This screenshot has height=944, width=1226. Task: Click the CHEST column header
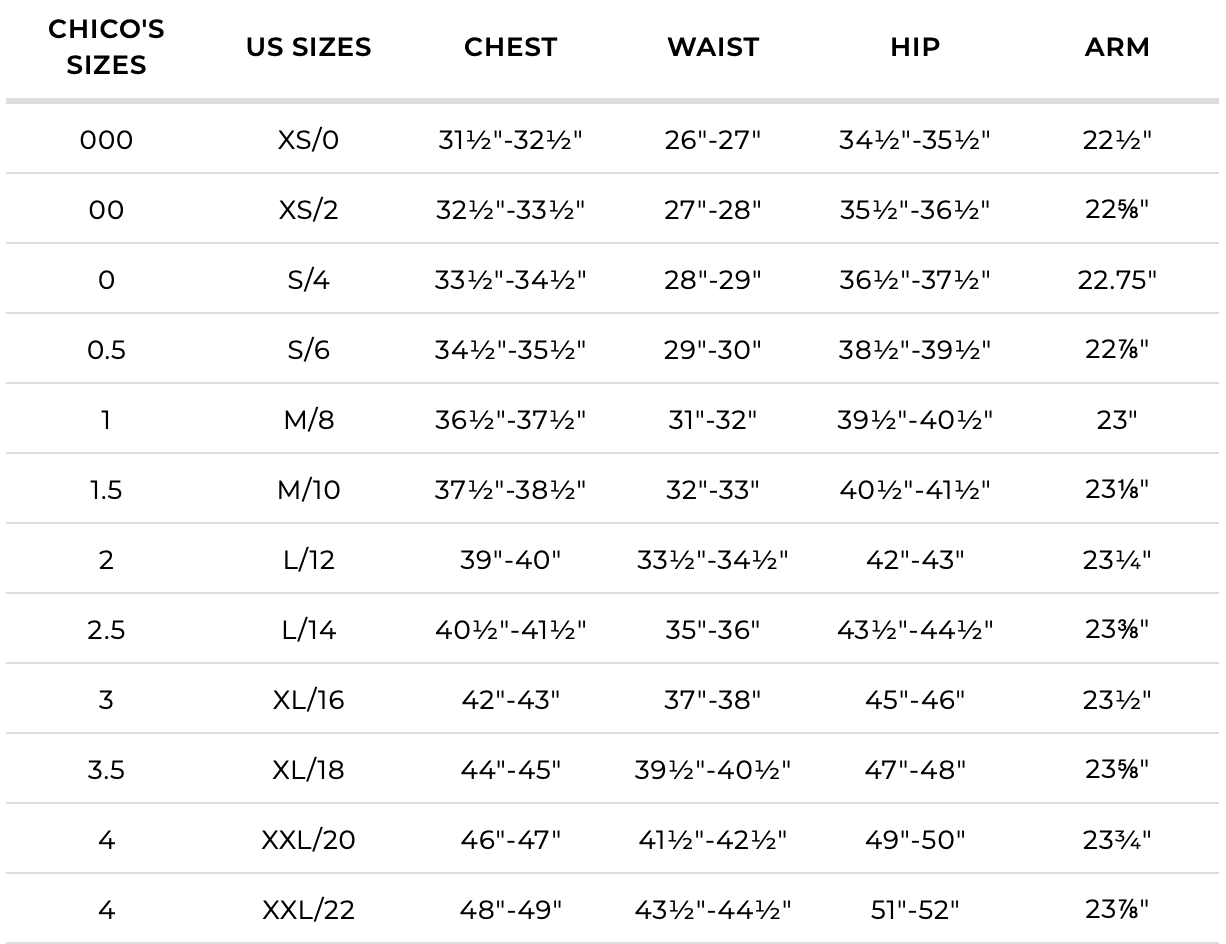click(x=510, y=47)
